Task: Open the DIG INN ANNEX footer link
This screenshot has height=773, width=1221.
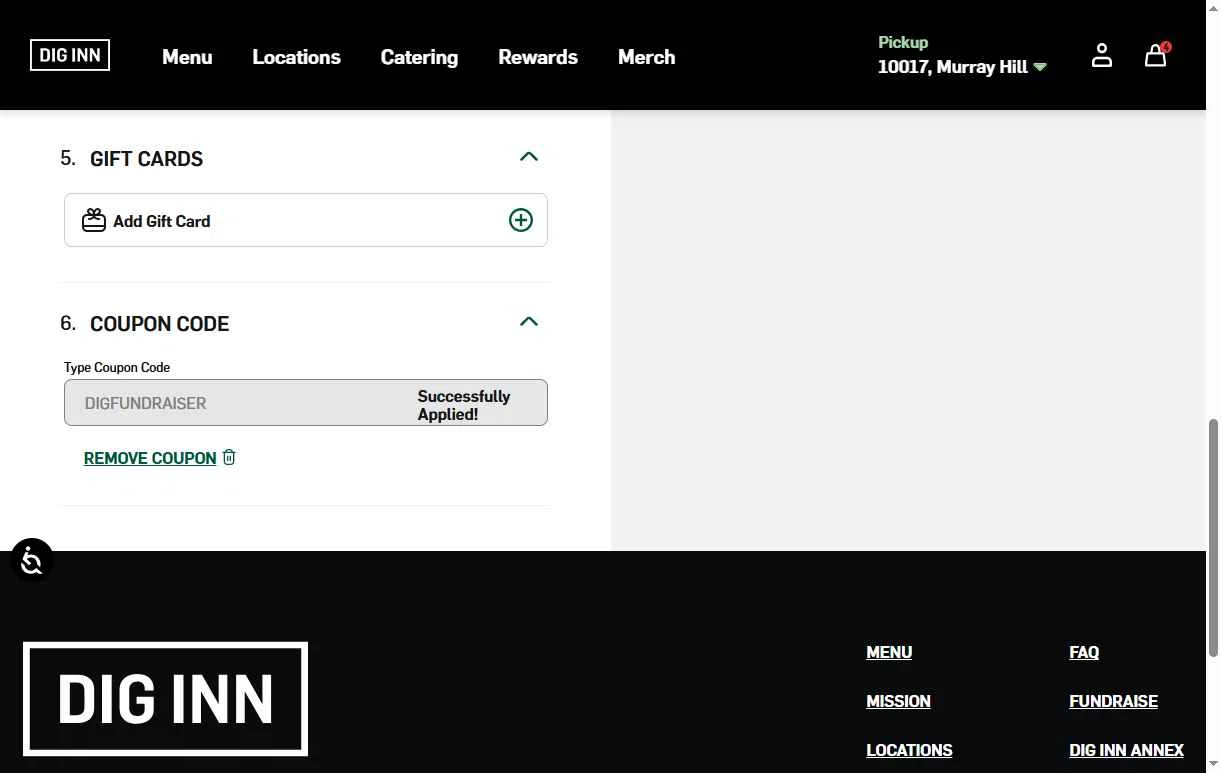Action: (1126, 750)
